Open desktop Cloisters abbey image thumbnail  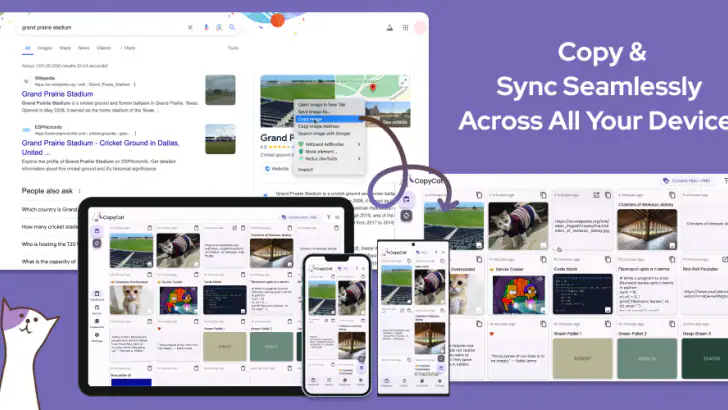click(647, 229)
